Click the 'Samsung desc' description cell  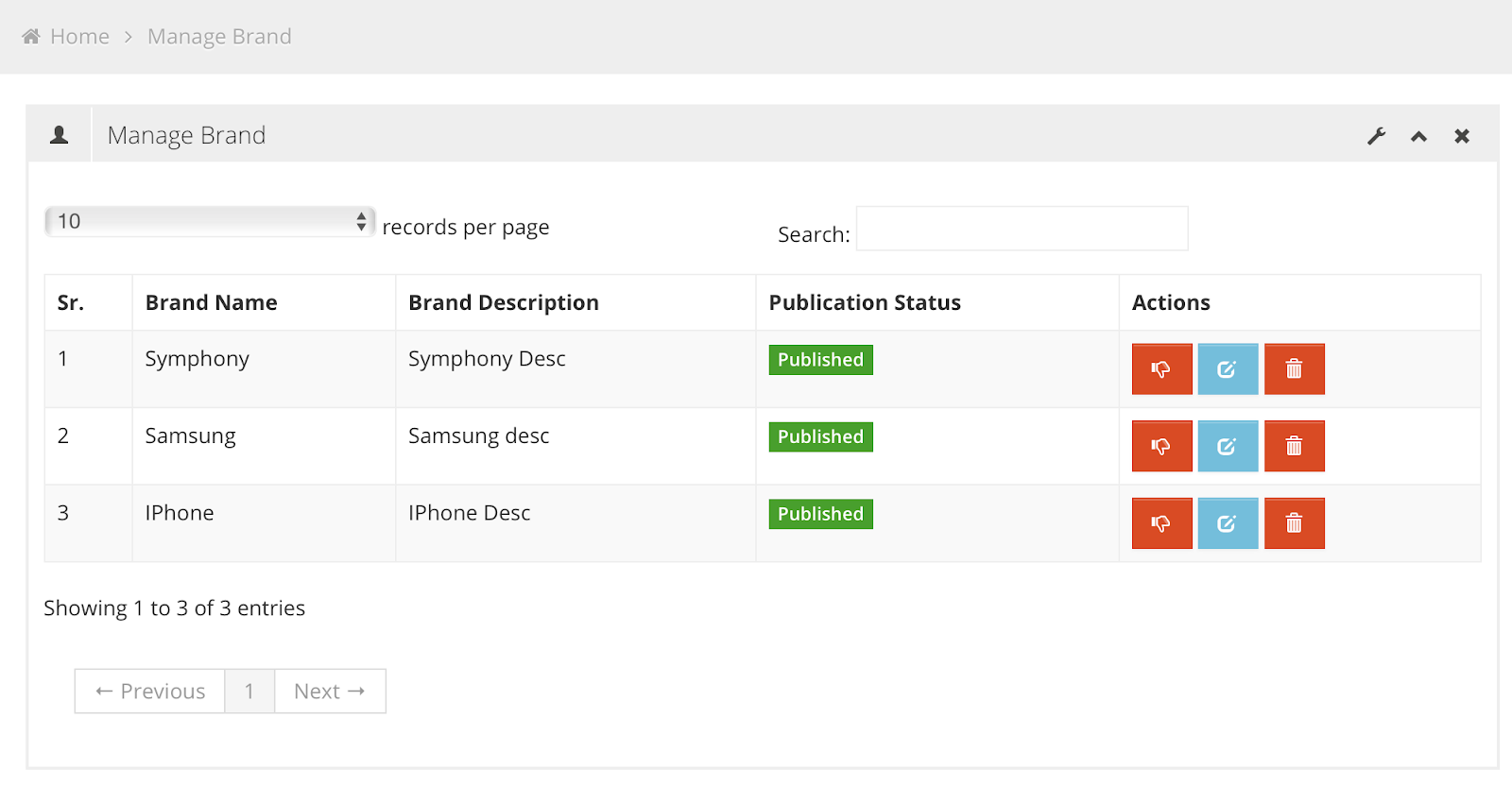coord(576,446)
